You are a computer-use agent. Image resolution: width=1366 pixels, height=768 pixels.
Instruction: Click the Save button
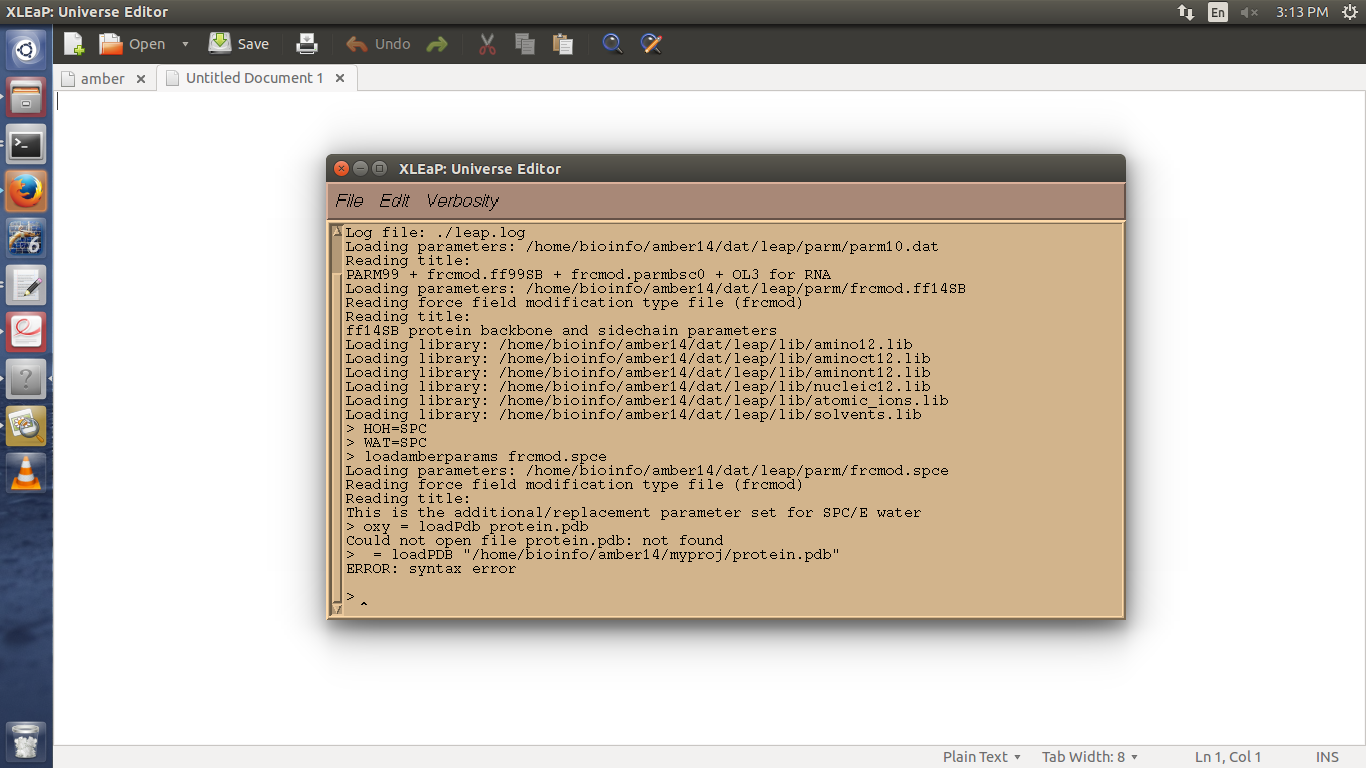coord(239,44)
